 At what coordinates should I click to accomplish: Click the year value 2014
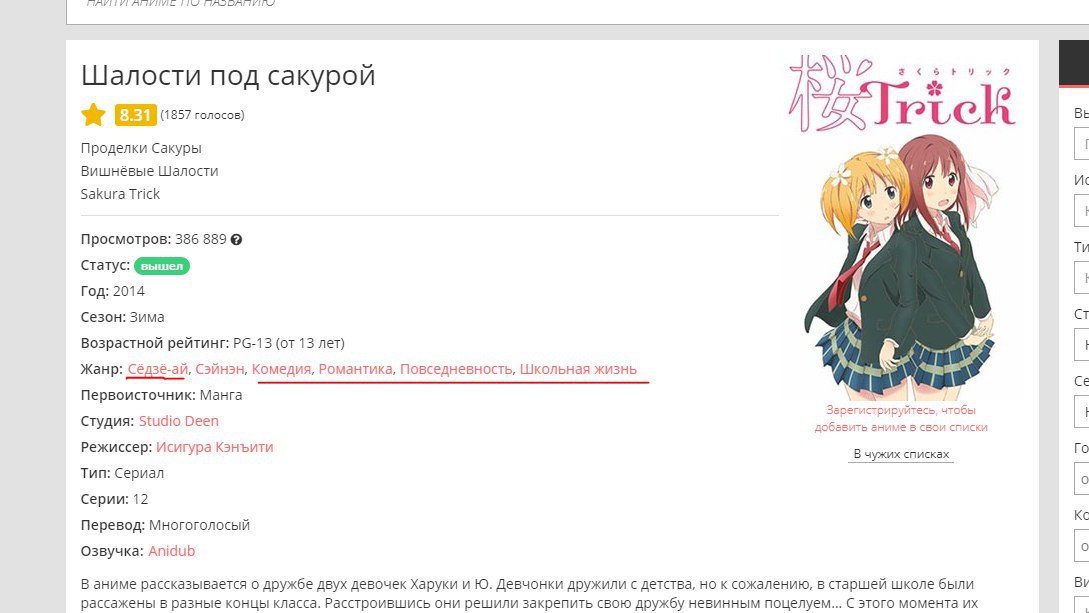pyautogui.click(x=128, y=291)
